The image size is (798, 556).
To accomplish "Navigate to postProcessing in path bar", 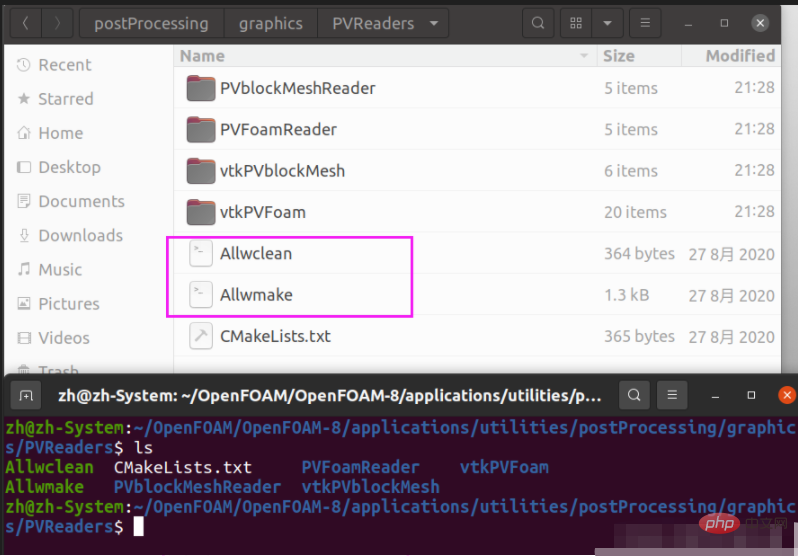I will point(151,23).
